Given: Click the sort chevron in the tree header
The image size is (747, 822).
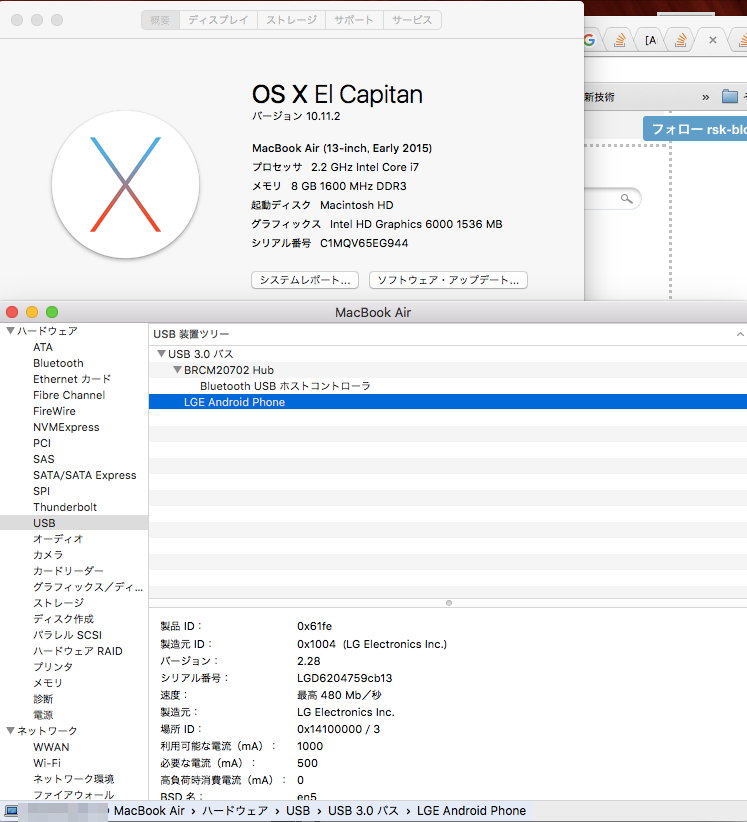Looking at the screenshot, I should pos(740,334).
